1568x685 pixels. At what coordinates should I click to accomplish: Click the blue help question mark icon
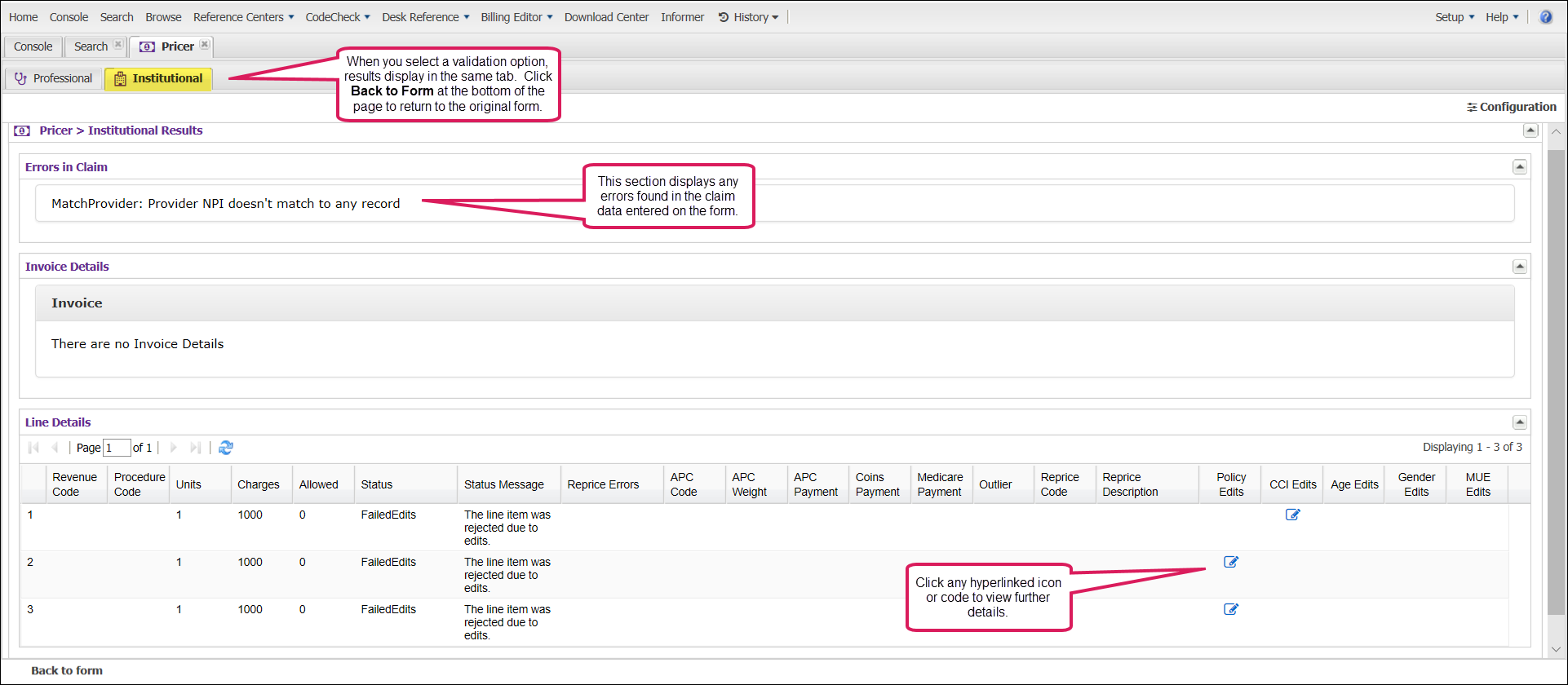1545,17
